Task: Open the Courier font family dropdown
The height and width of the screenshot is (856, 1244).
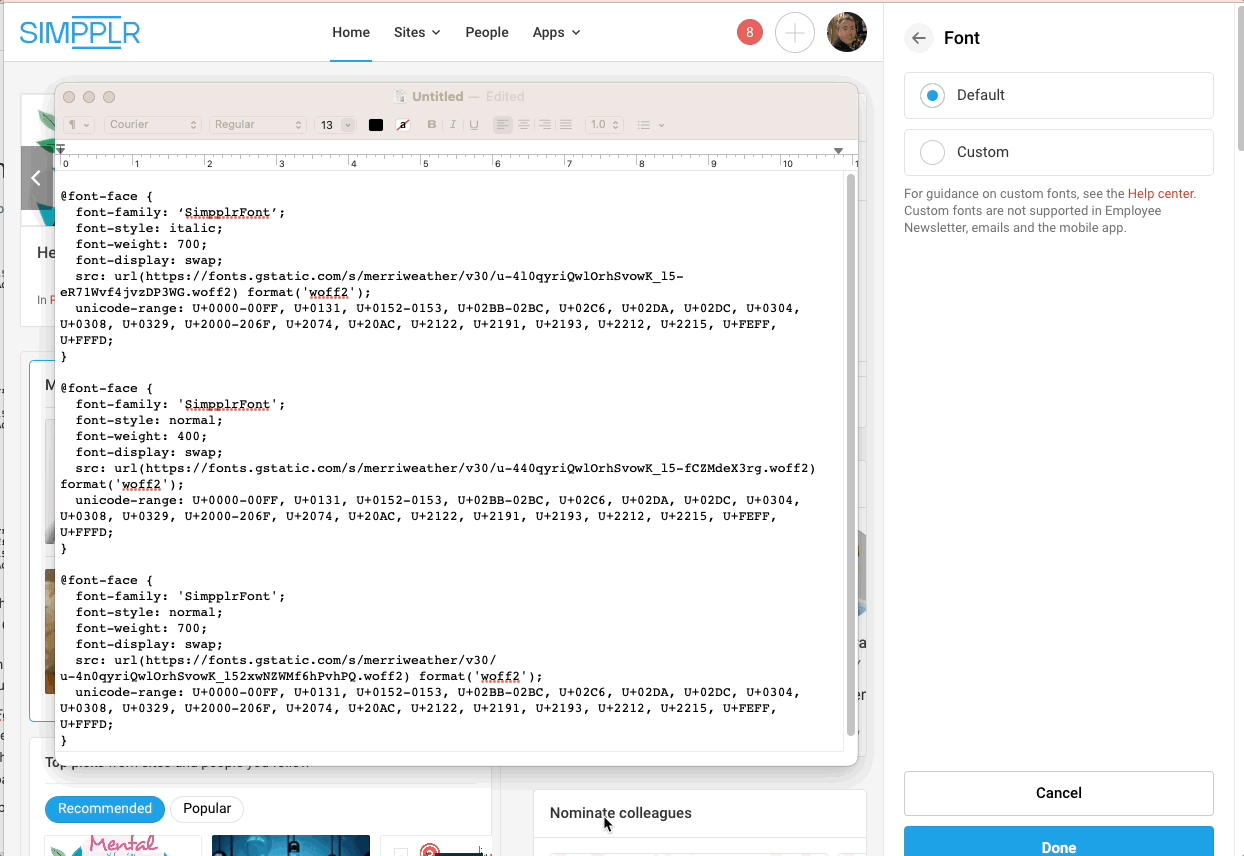Action: 152,124
